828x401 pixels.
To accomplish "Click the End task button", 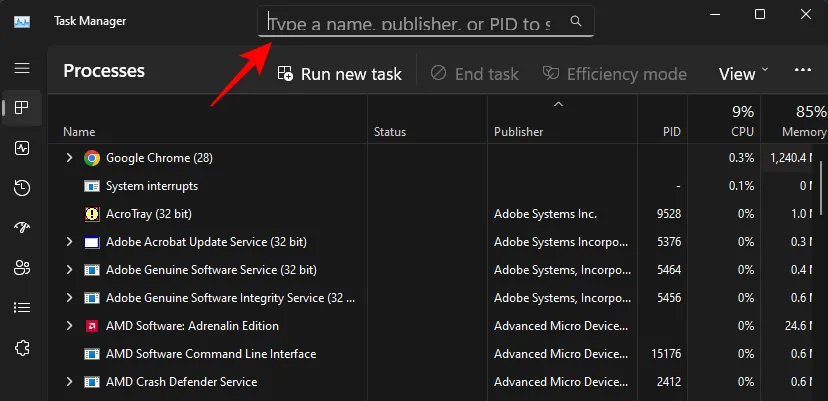I will (x=475, y=73).
